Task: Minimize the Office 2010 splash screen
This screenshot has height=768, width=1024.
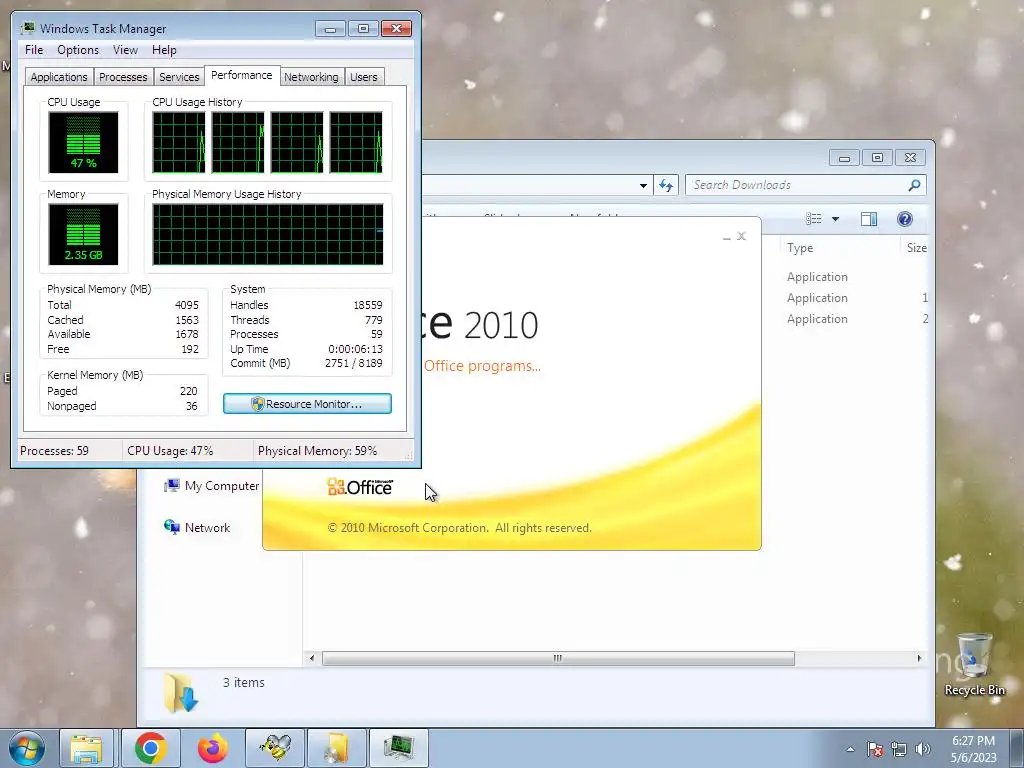Action: 726,236
